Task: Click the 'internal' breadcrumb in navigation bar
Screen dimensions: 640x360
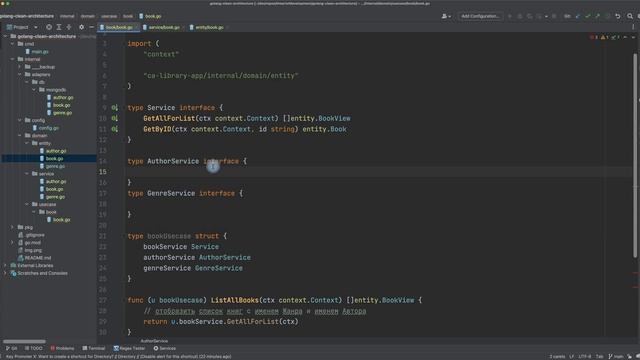Action: 67,16
